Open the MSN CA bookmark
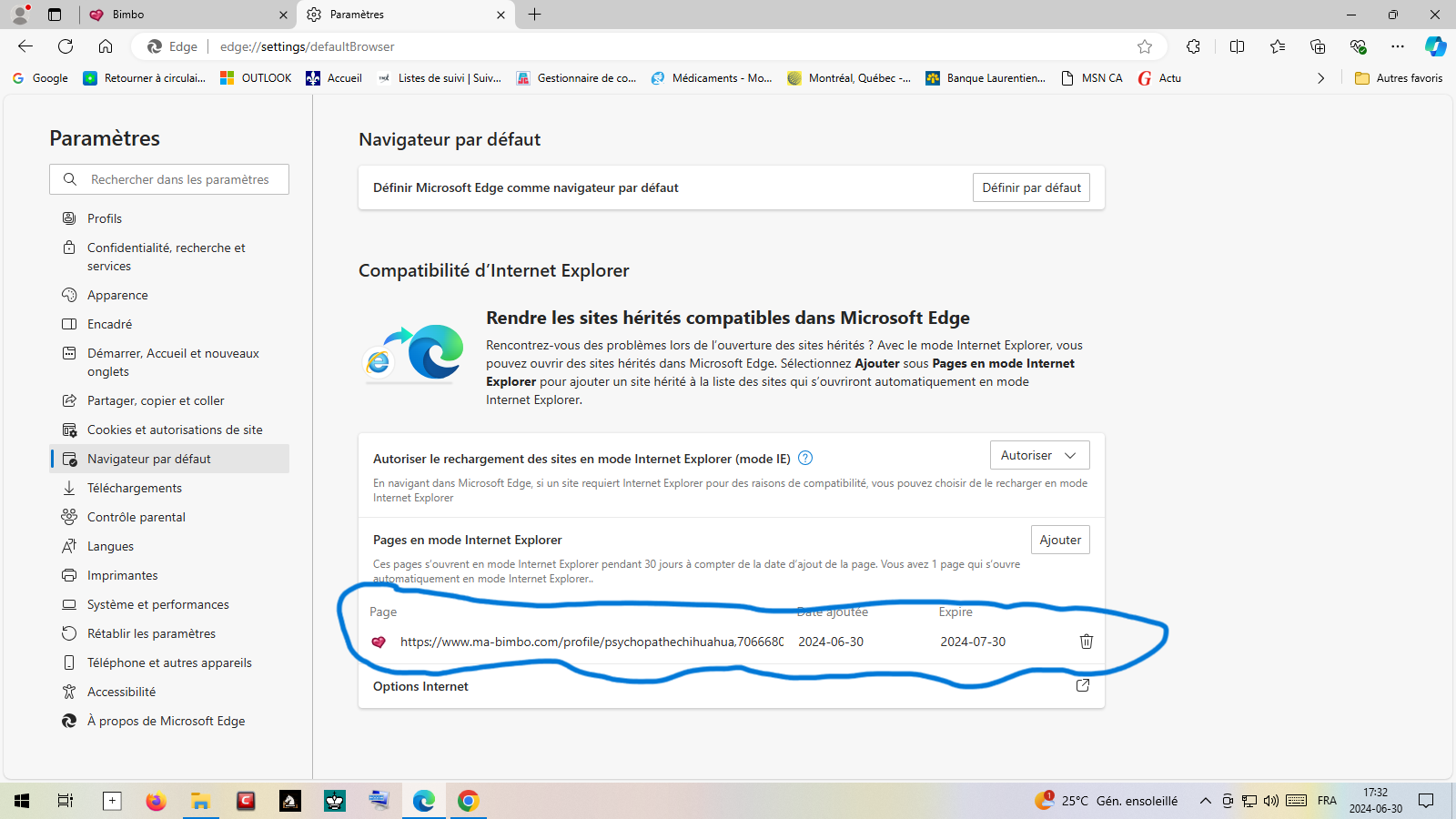 tap(1092, 78)
